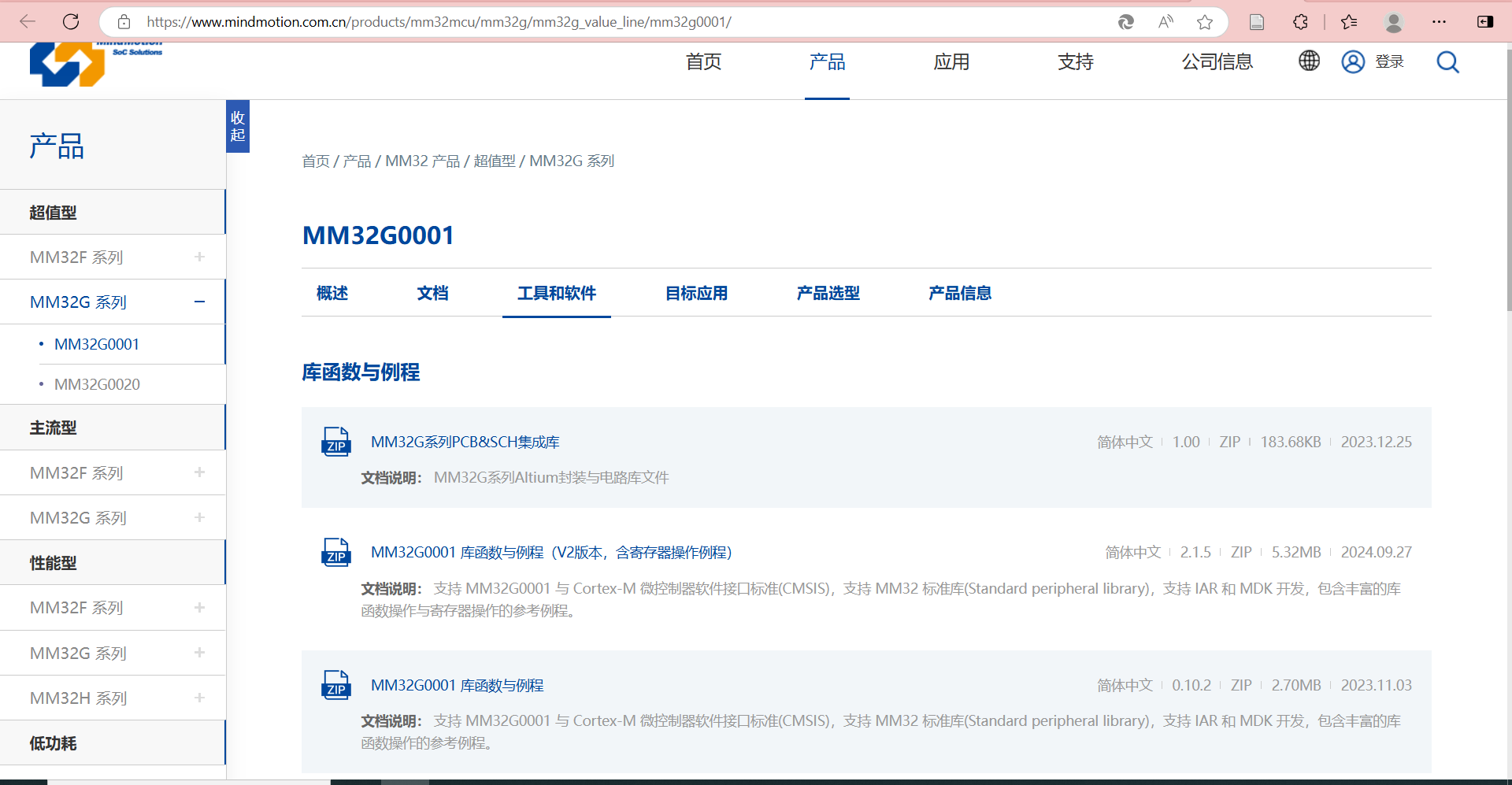Click ZIP icon for the V2 library examples
Screen dimensions: 1512x785
point(336,552)
